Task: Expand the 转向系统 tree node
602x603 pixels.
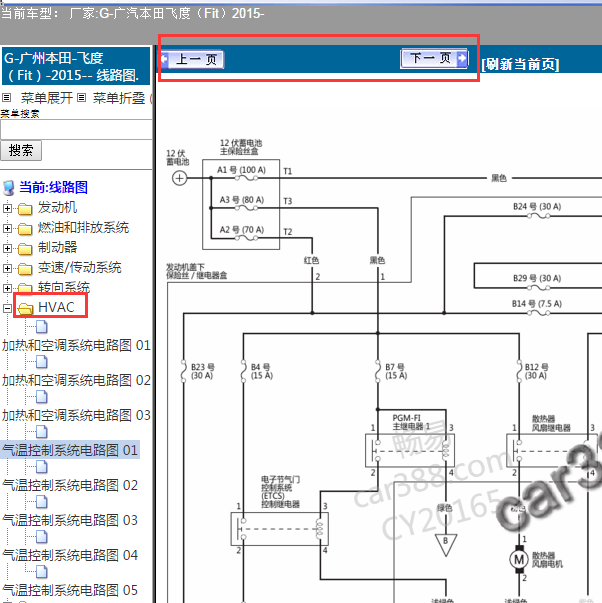Action: (x=7, y=288)
